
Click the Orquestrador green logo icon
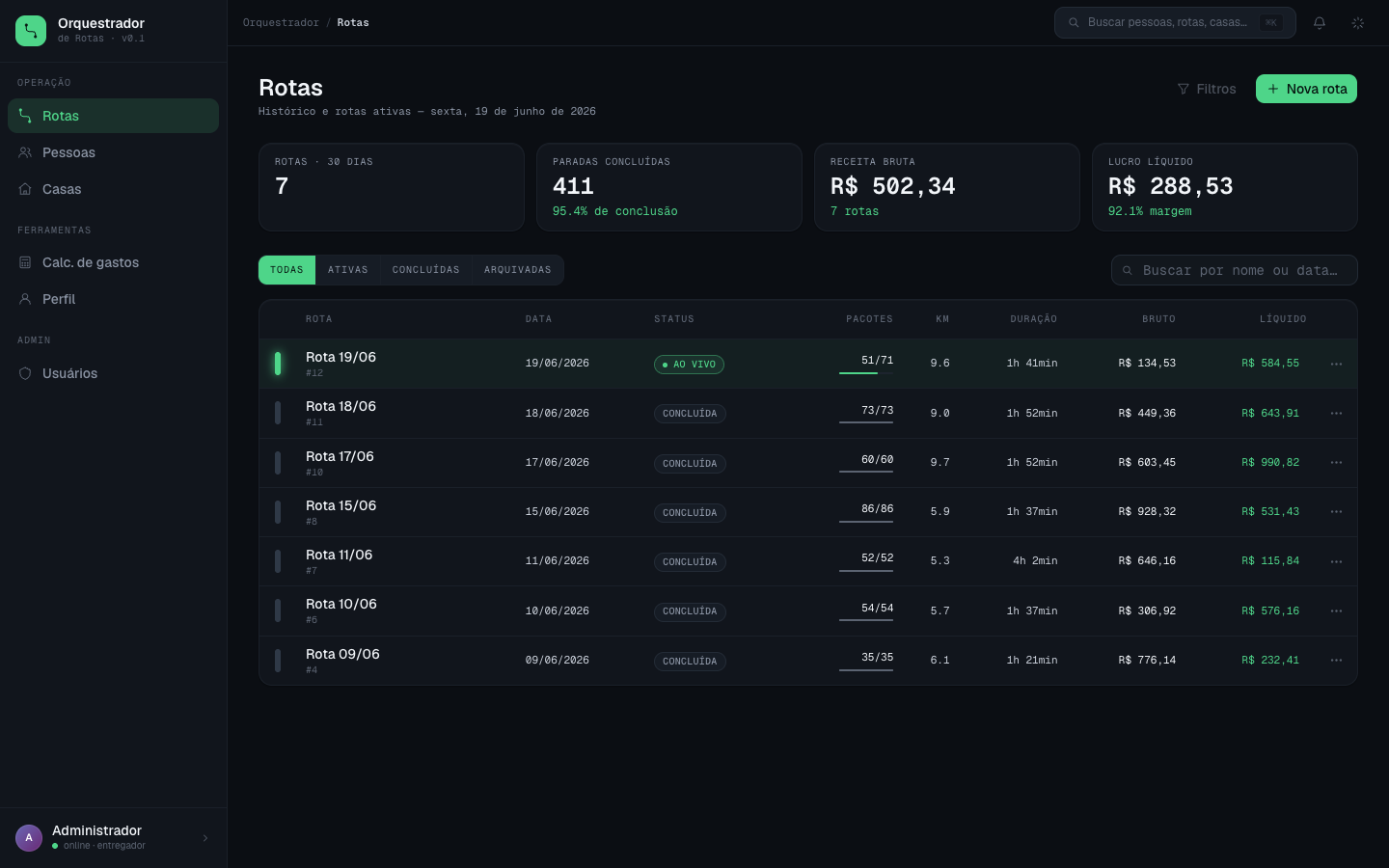pos(31,31)
